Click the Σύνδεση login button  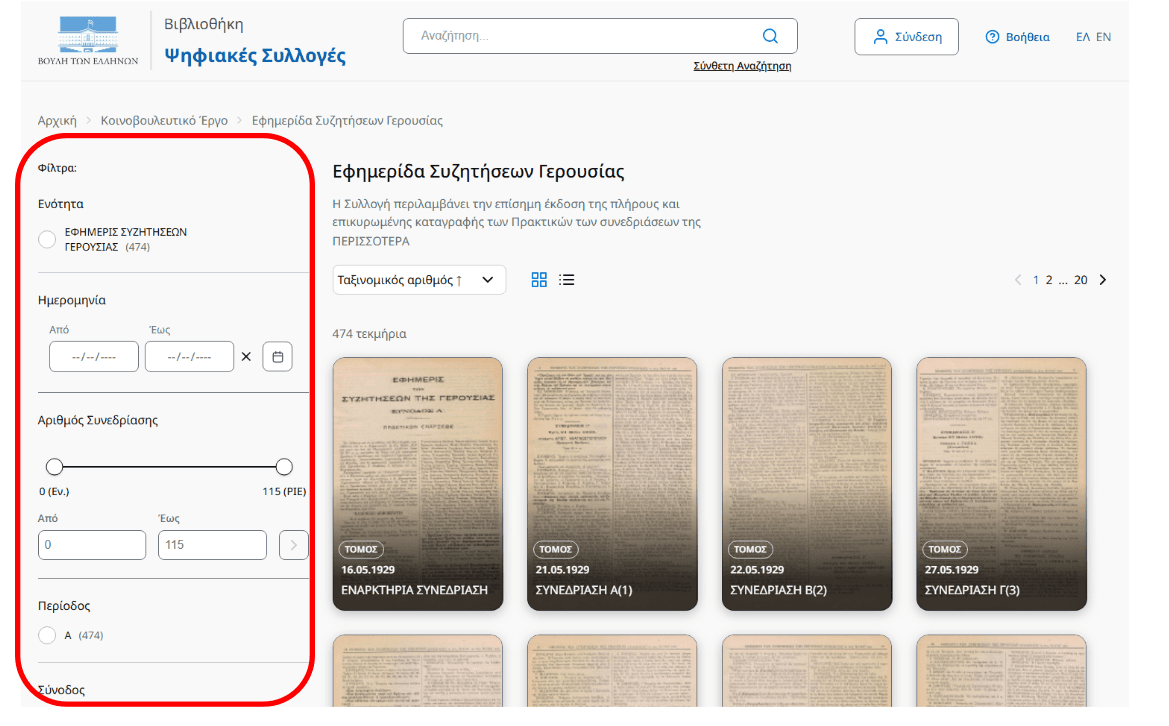907,37
